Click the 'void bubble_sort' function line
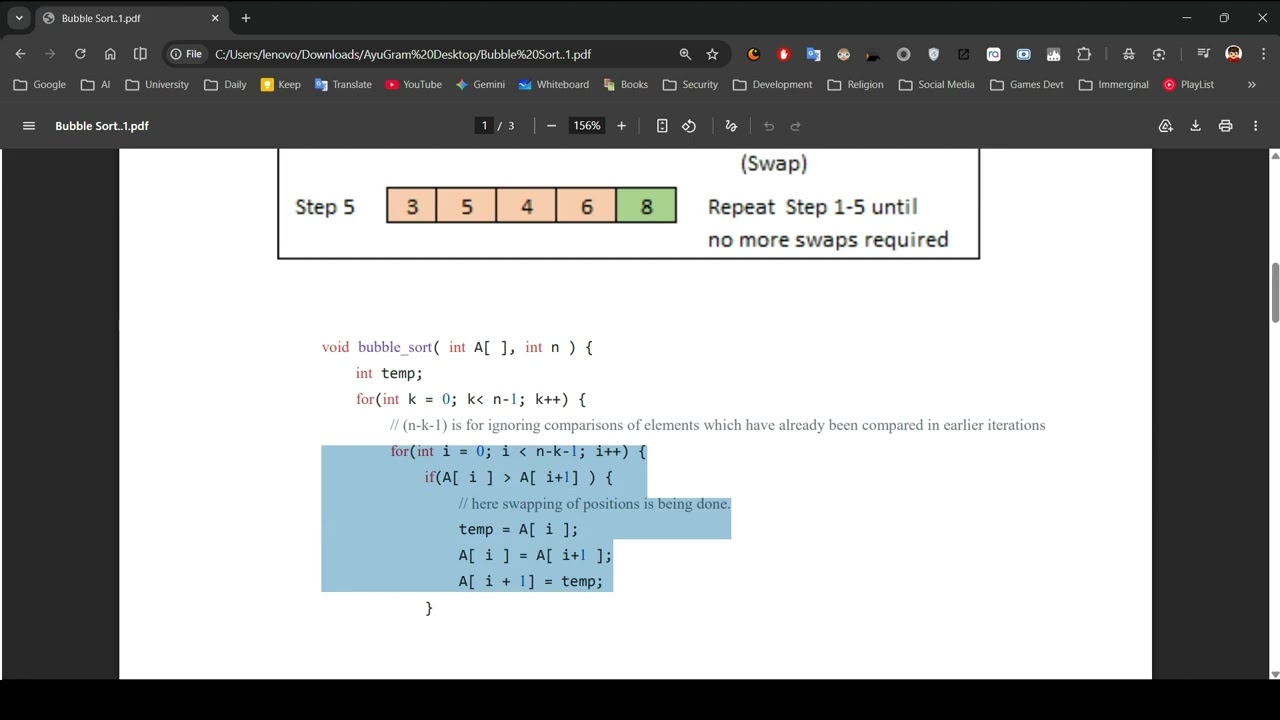 pos(457,347)
